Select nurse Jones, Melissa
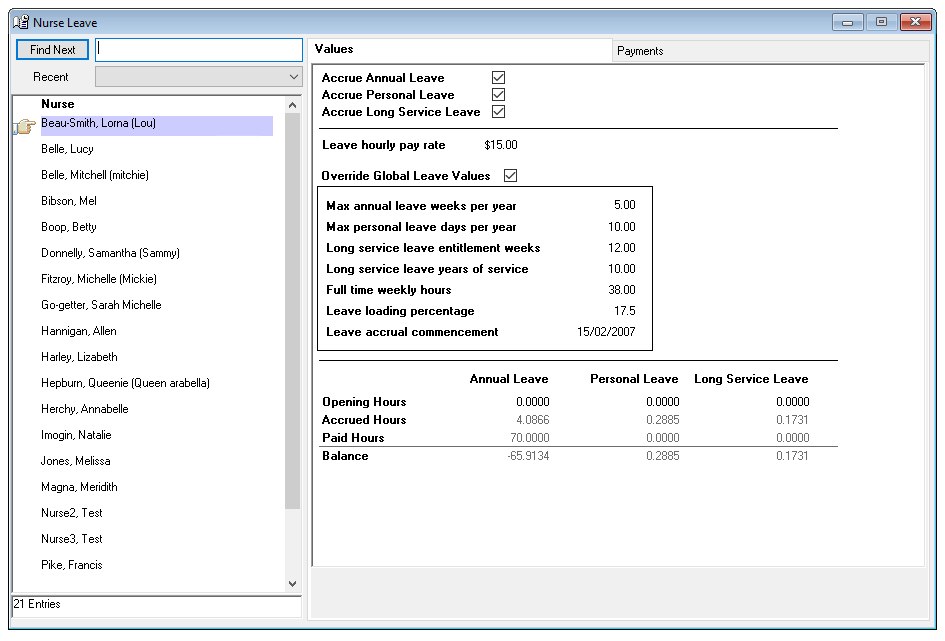The width and height of the screenshot is (945, 641). [x=75, y=460]
